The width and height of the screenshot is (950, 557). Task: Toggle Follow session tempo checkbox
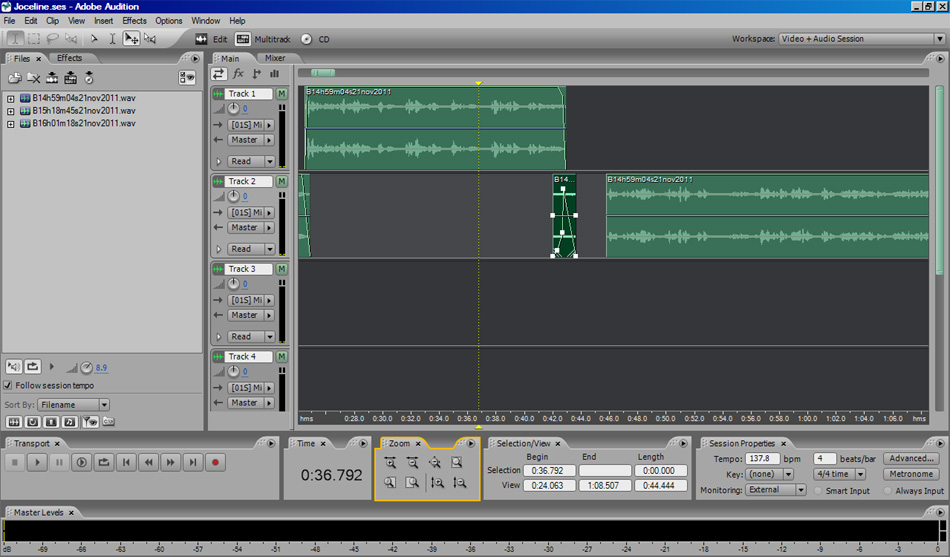tap(8, 385)
